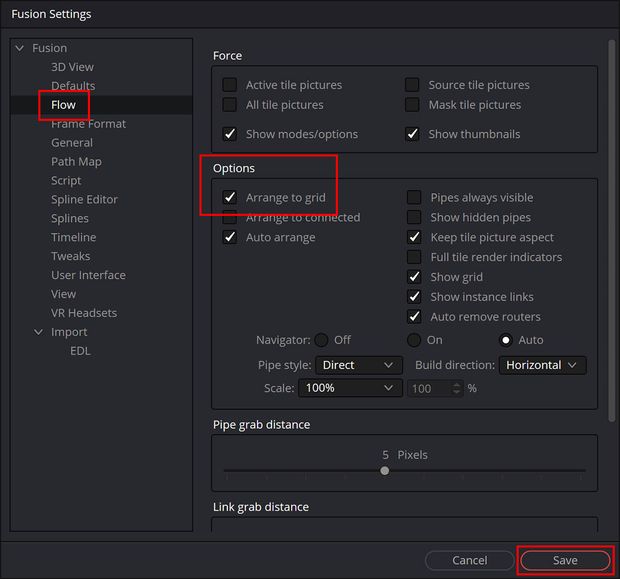The width and height of the screenshot is (620, 579).
Task: Click the scale percent stepper arrows
Action: [x=457, y=388]
